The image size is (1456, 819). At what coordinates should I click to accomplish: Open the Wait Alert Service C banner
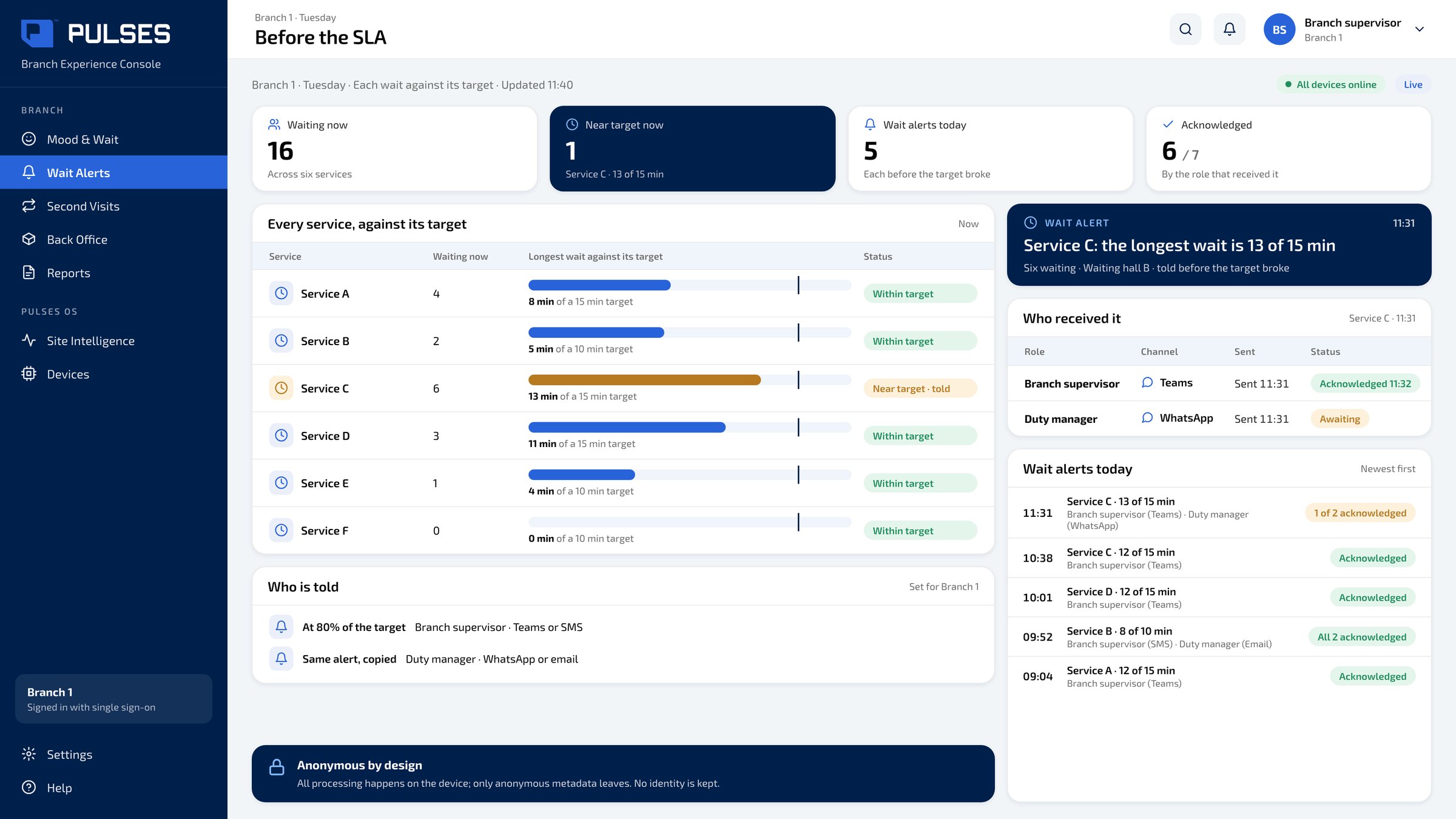pos(1219,244)
